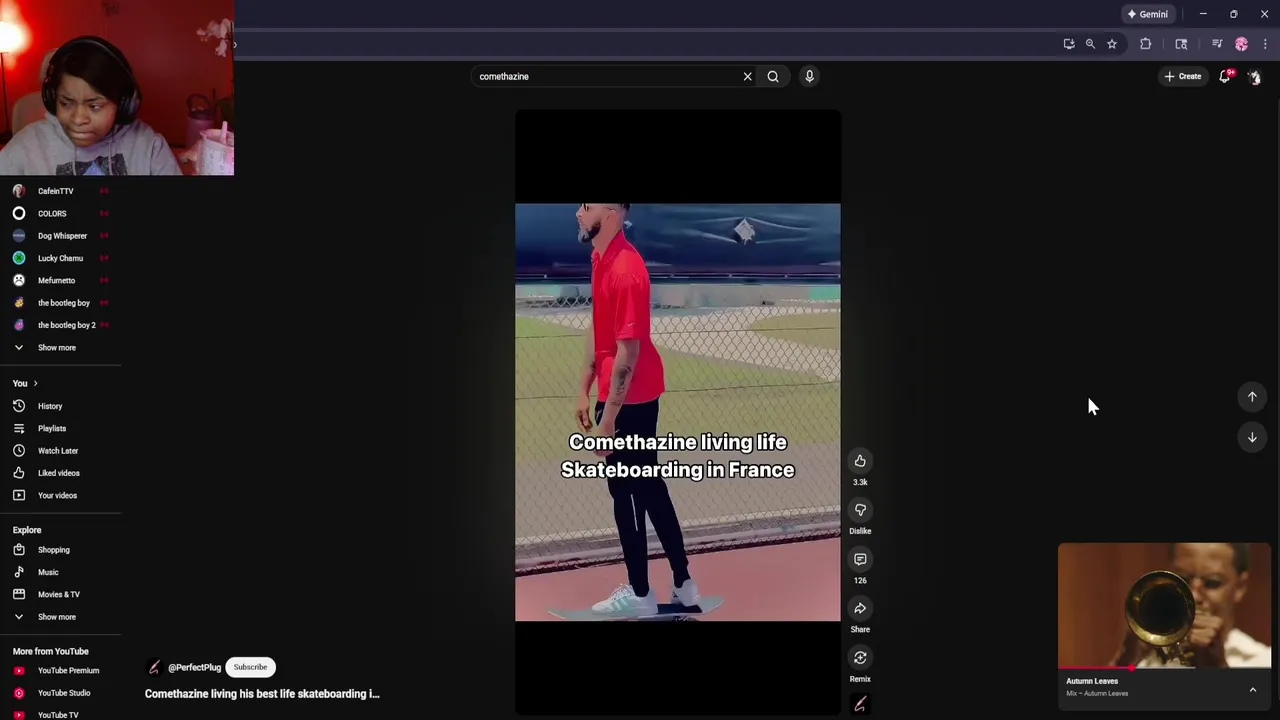The height and width of the screenshot is (720, 1280).
Task: Click the Create button
Action: [1182, 76]
